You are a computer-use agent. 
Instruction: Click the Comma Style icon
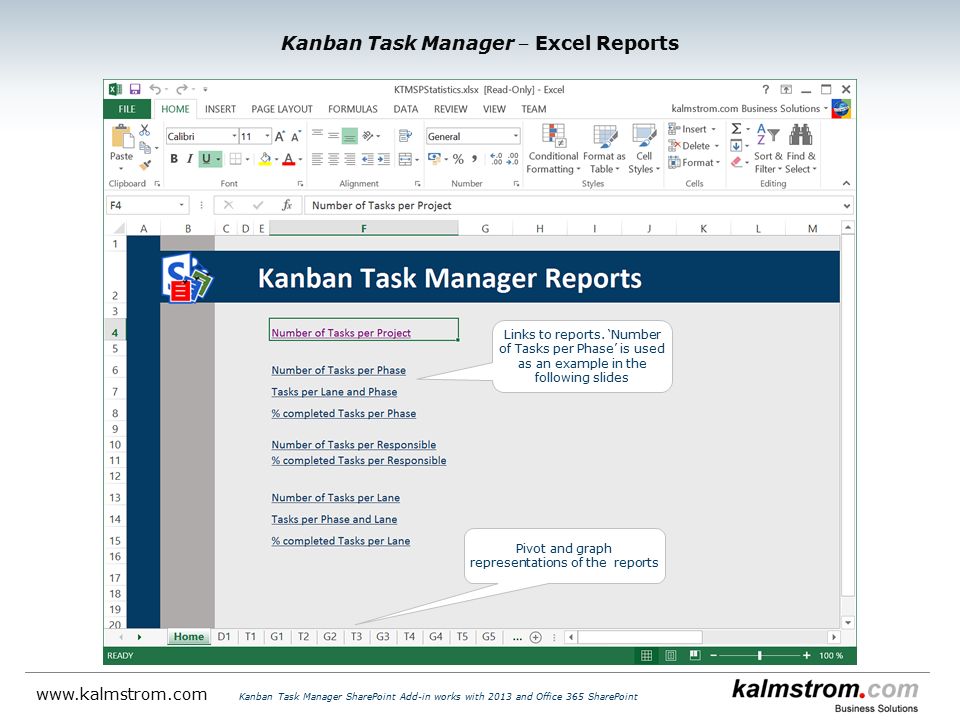474,159
